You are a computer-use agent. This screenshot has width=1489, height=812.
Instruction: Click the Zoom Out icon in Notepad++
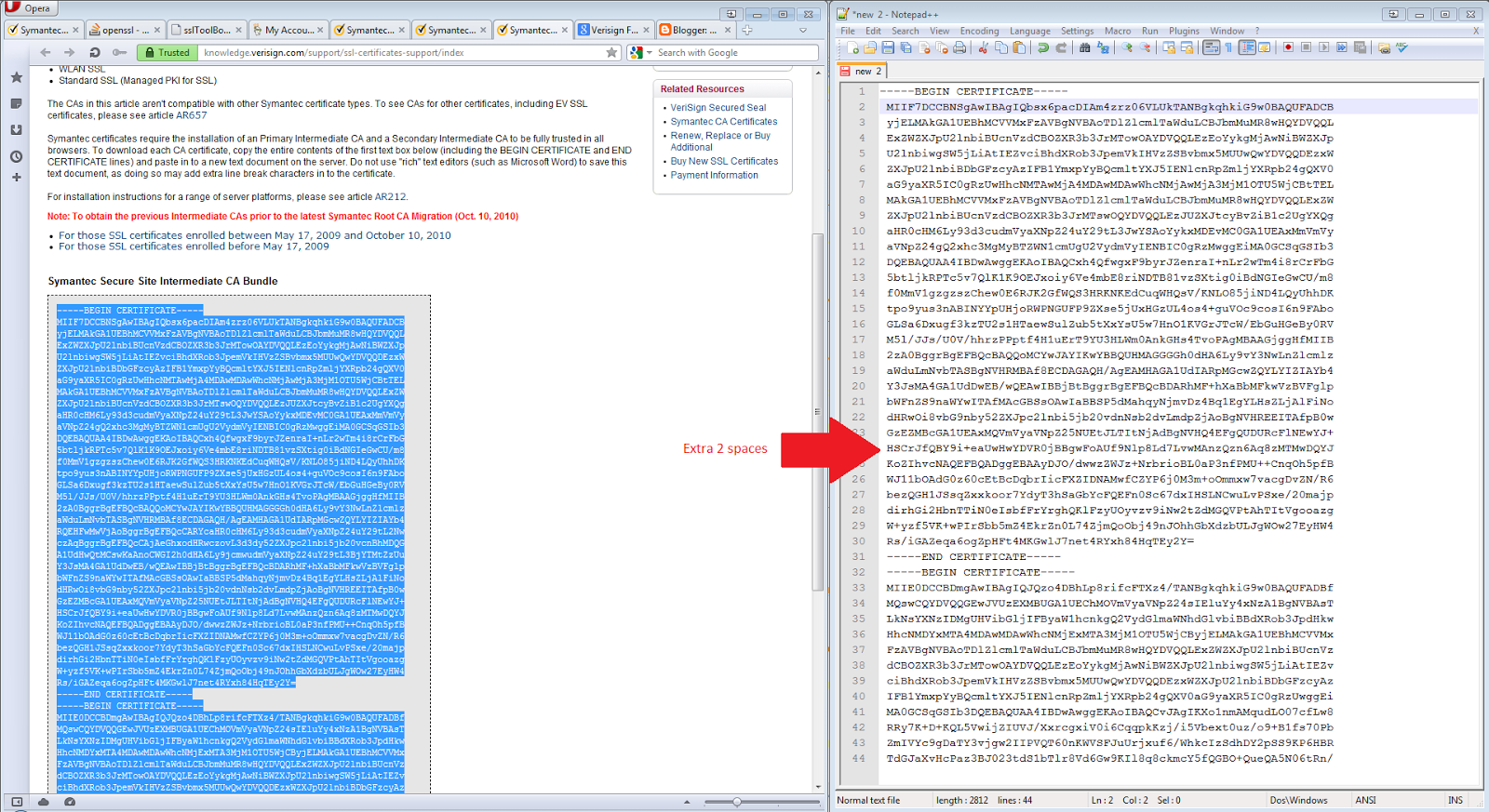pyautogui.click(x=1146, y=47)
